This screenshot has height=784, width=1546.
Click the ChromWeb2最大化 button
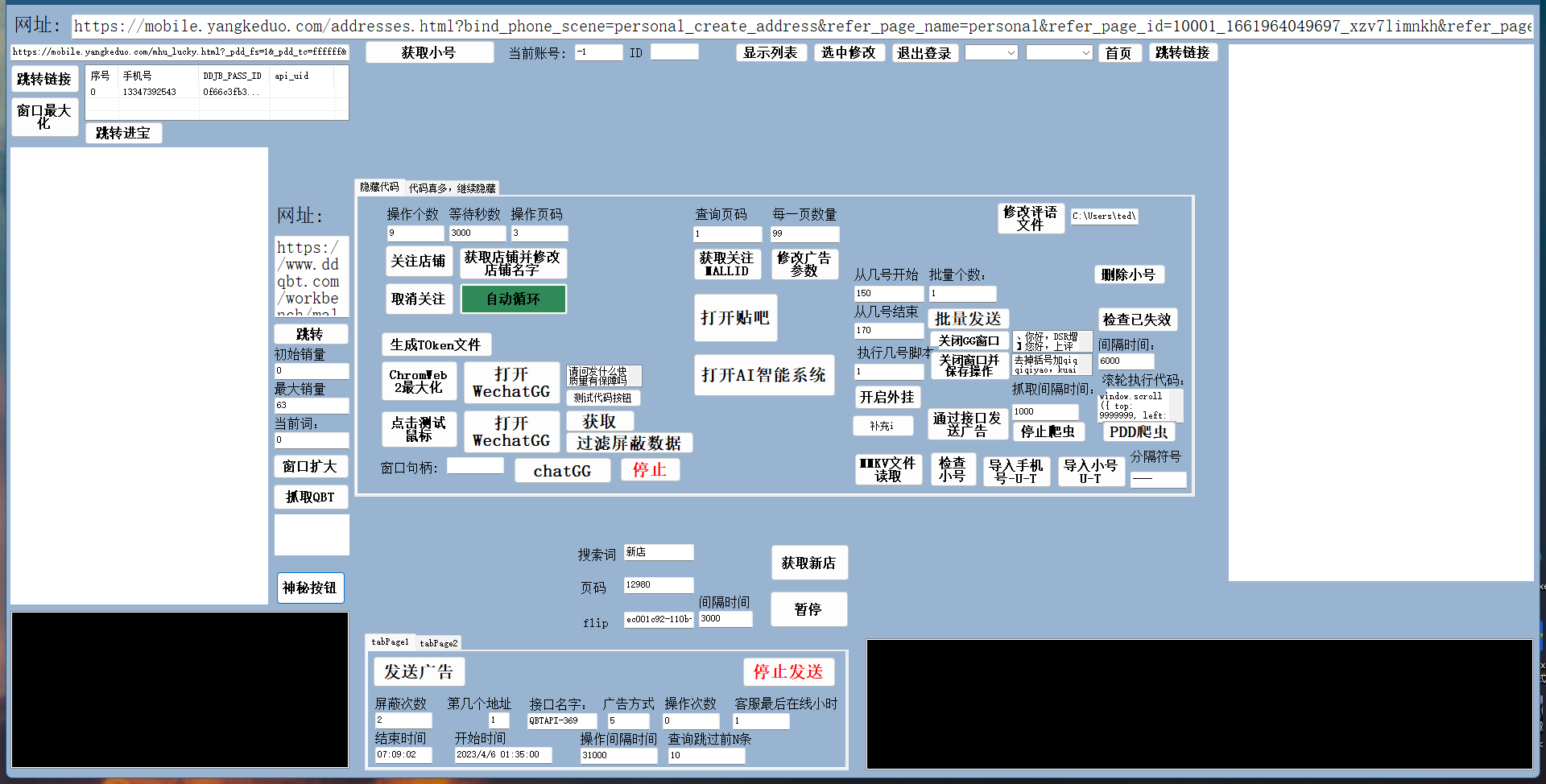(419, 381)
